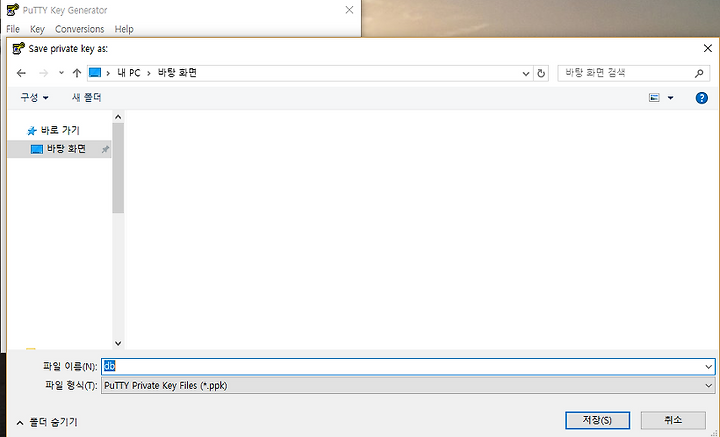Open Conversions menu in PuTTY Key Generator
Screen dimensions: 720x437
pos(79,29)
